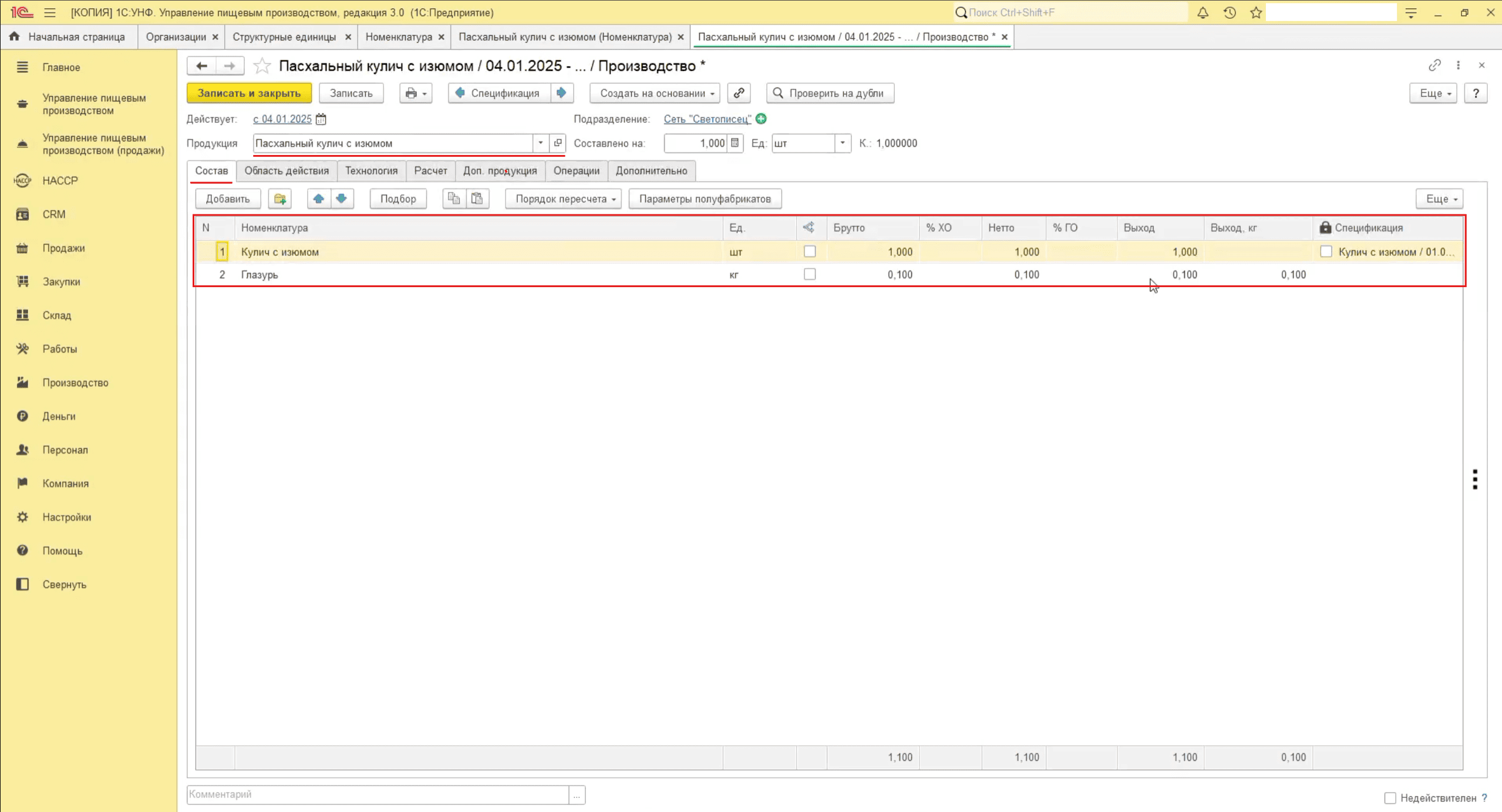Open the table Еще menu
This screenshot has height=812, width=1502.
coord(1440,199)
